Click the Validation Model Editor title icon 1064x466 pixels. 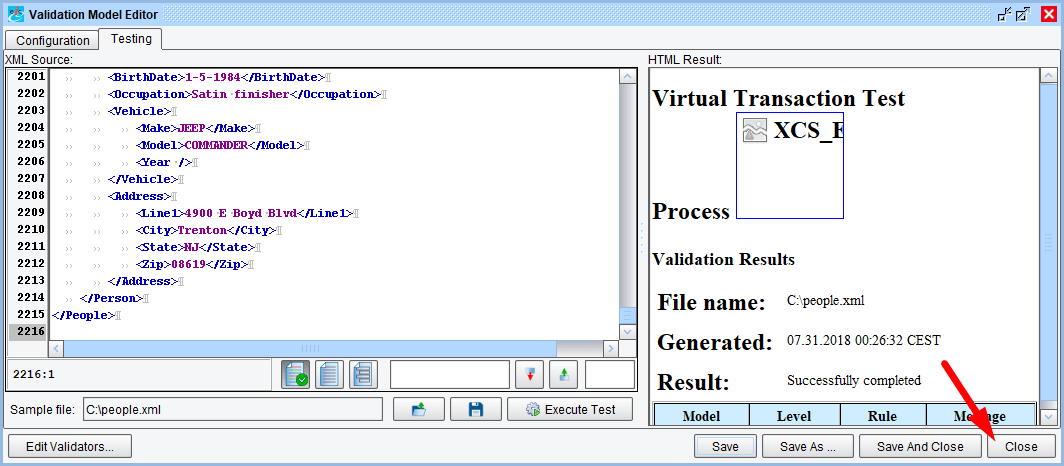tap(15, 14)
